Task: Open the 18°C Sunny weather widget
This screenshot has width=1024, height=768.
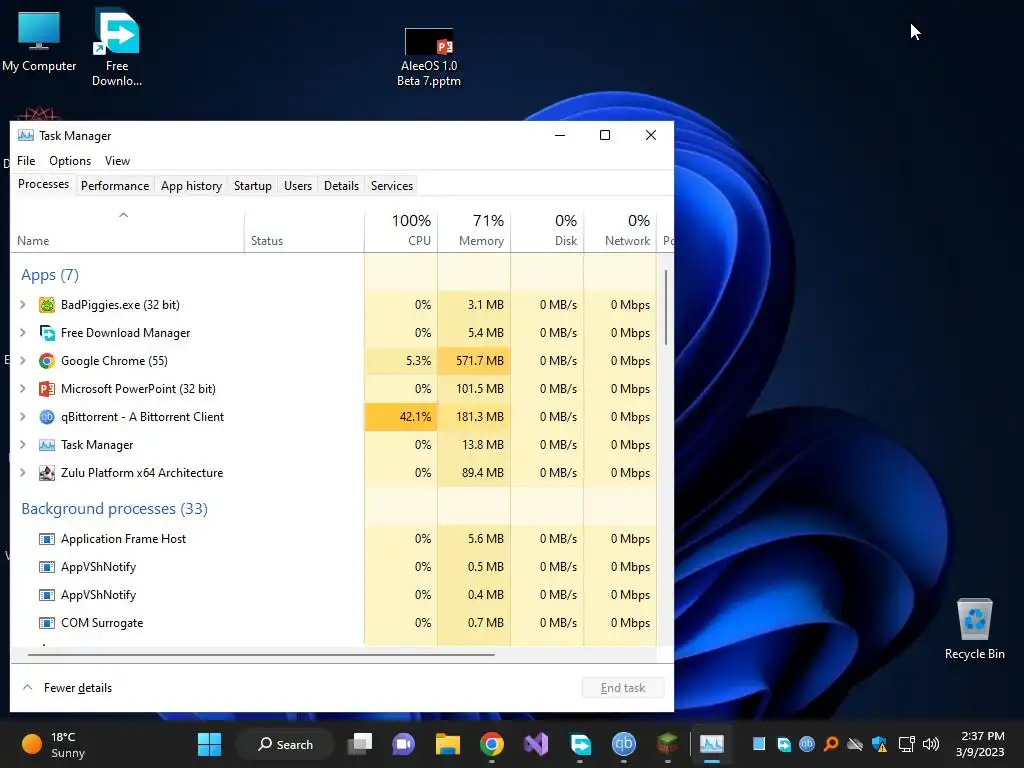Action: [x=54, y=744]
